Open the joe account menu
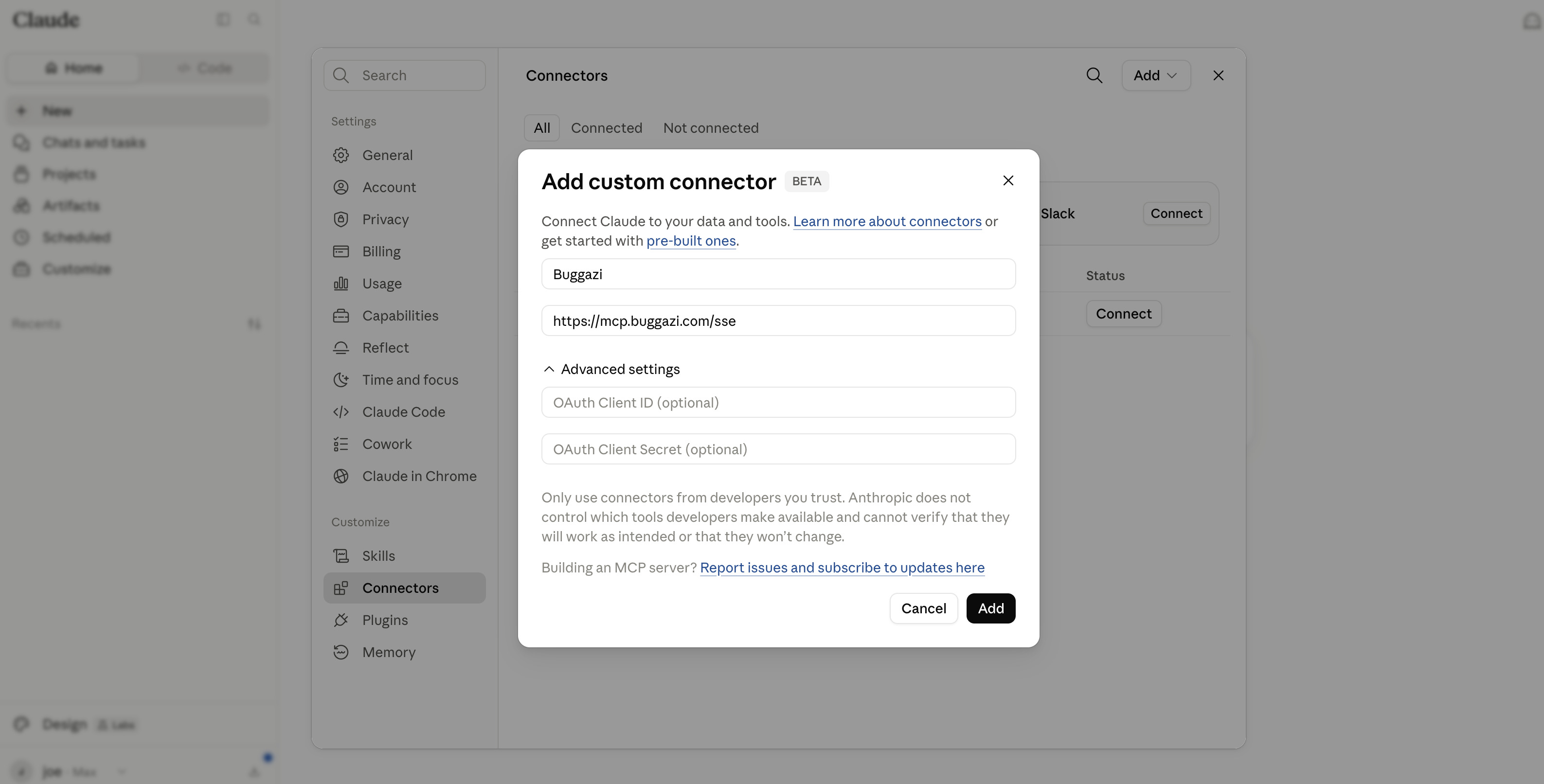The height and width of the screenshot is (784, 1544). (x=69, y=771)
